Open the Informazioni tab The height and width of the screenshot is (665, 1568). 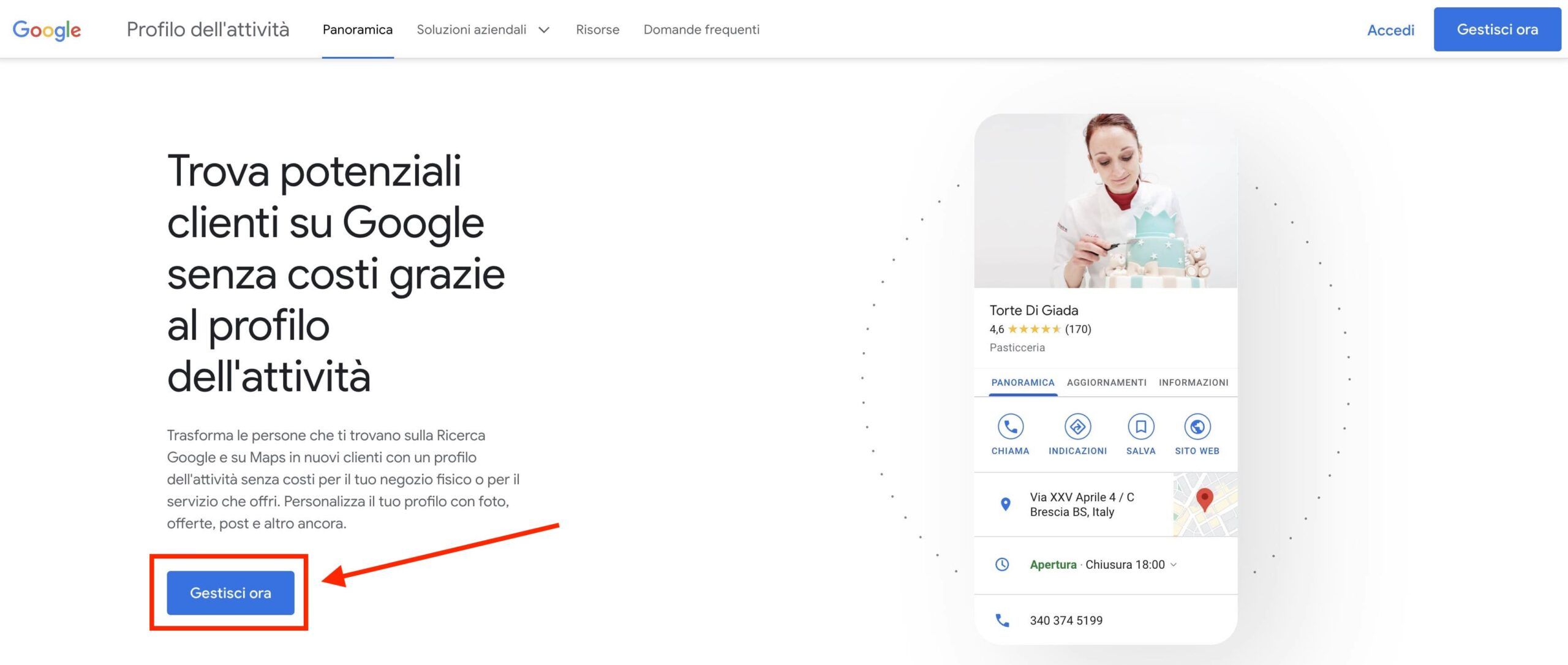tap(1193, 382)
